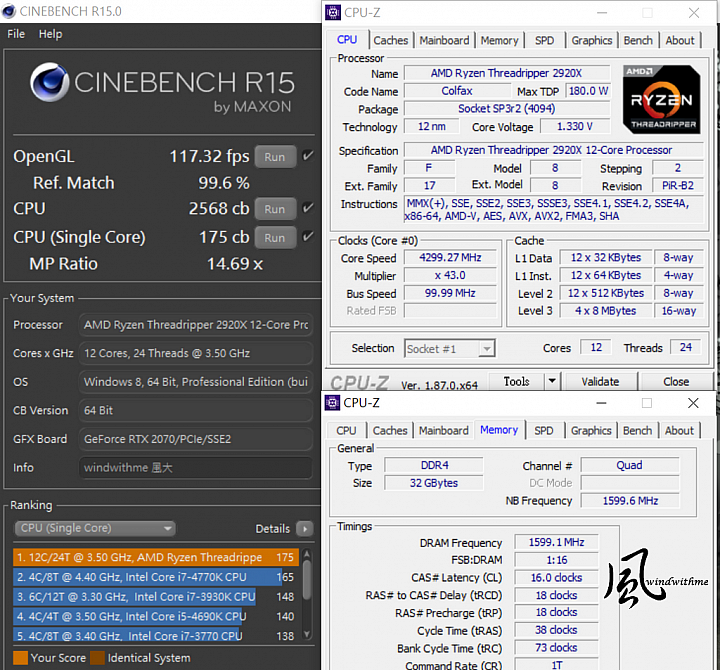Click the ranking list scroll down arrow

[x=307, y=635]
